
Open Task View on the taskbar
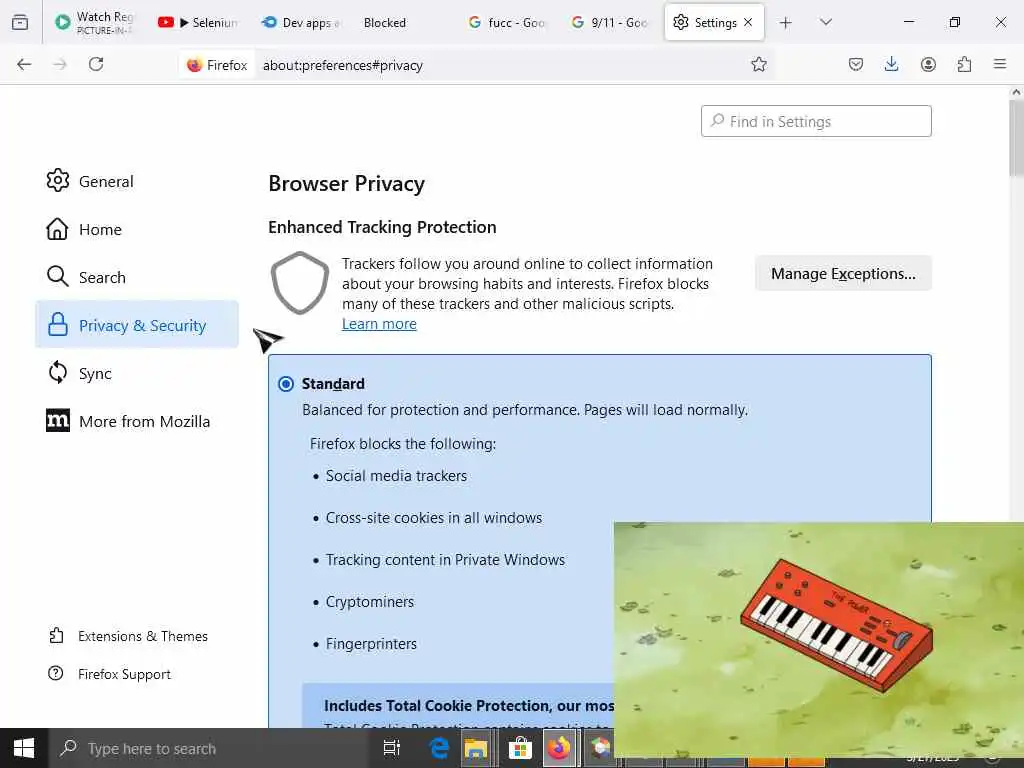(x=391, y=748)
